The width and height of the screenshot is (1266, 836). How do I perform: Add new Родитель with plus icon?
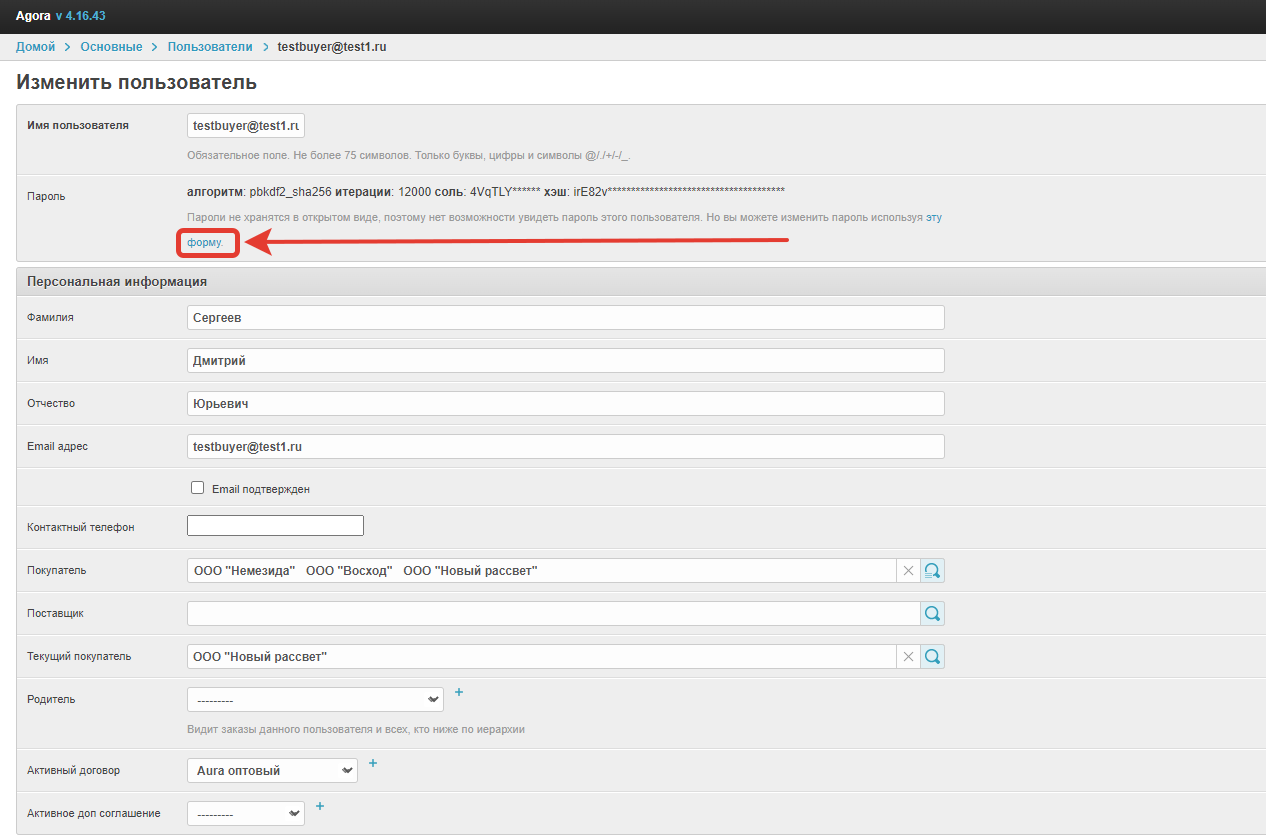(459, 692)
